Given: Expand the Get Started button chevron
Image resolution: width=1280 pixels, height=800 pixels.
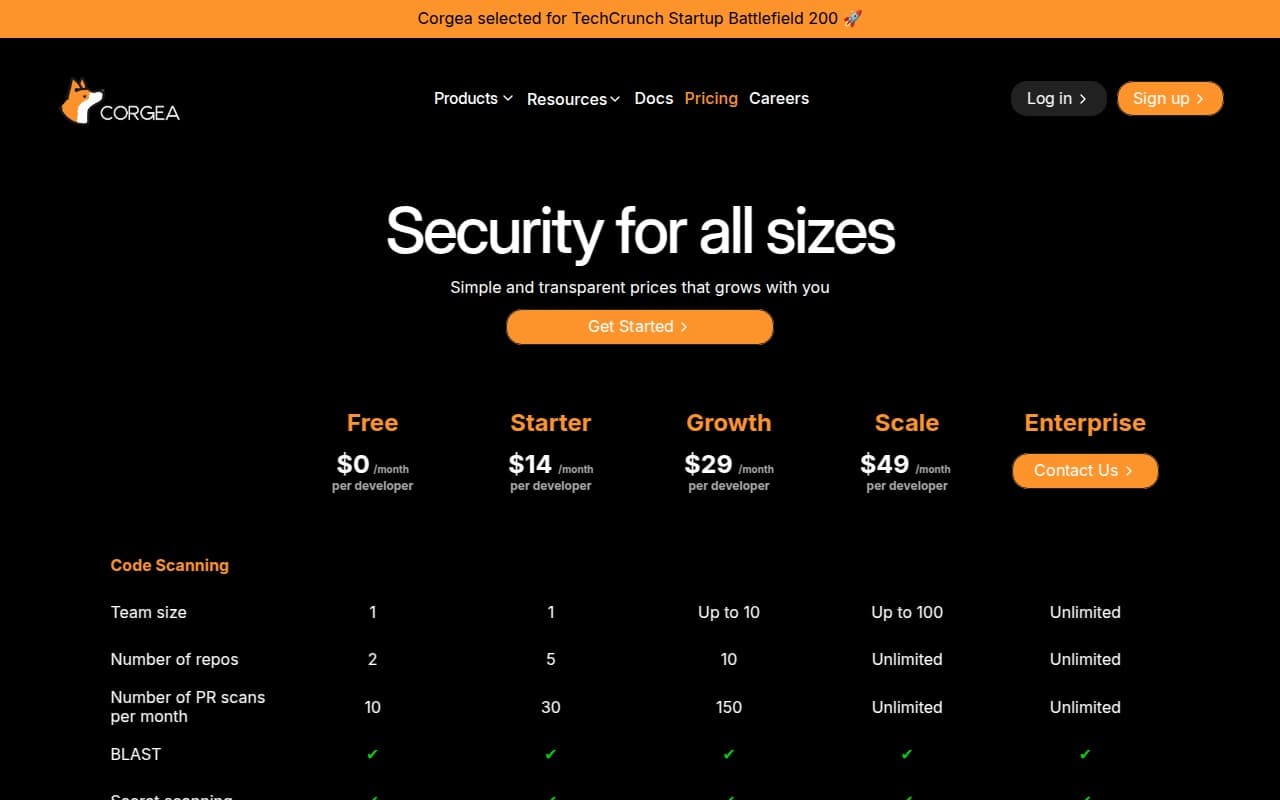Looking at the screenshot, I should coord(683,326).
